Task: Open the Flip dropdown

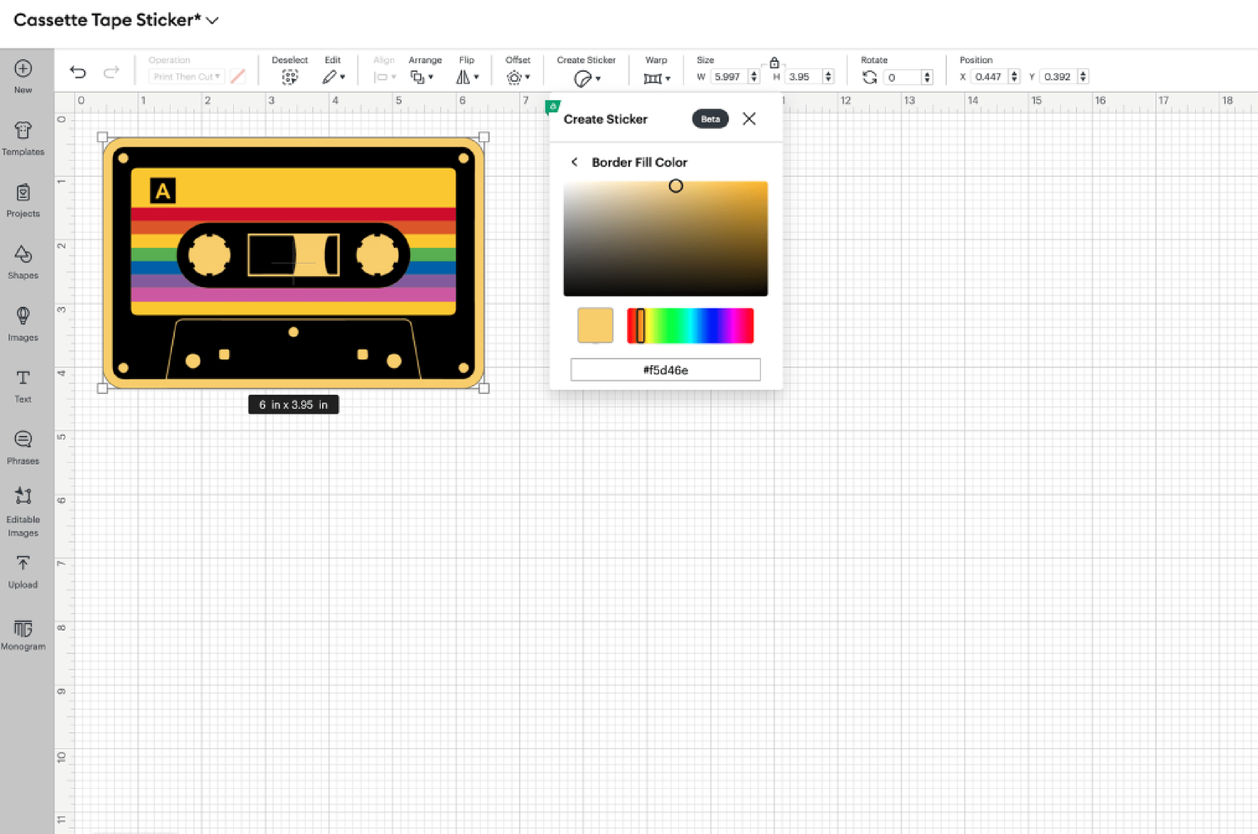Action: [467, 77]
